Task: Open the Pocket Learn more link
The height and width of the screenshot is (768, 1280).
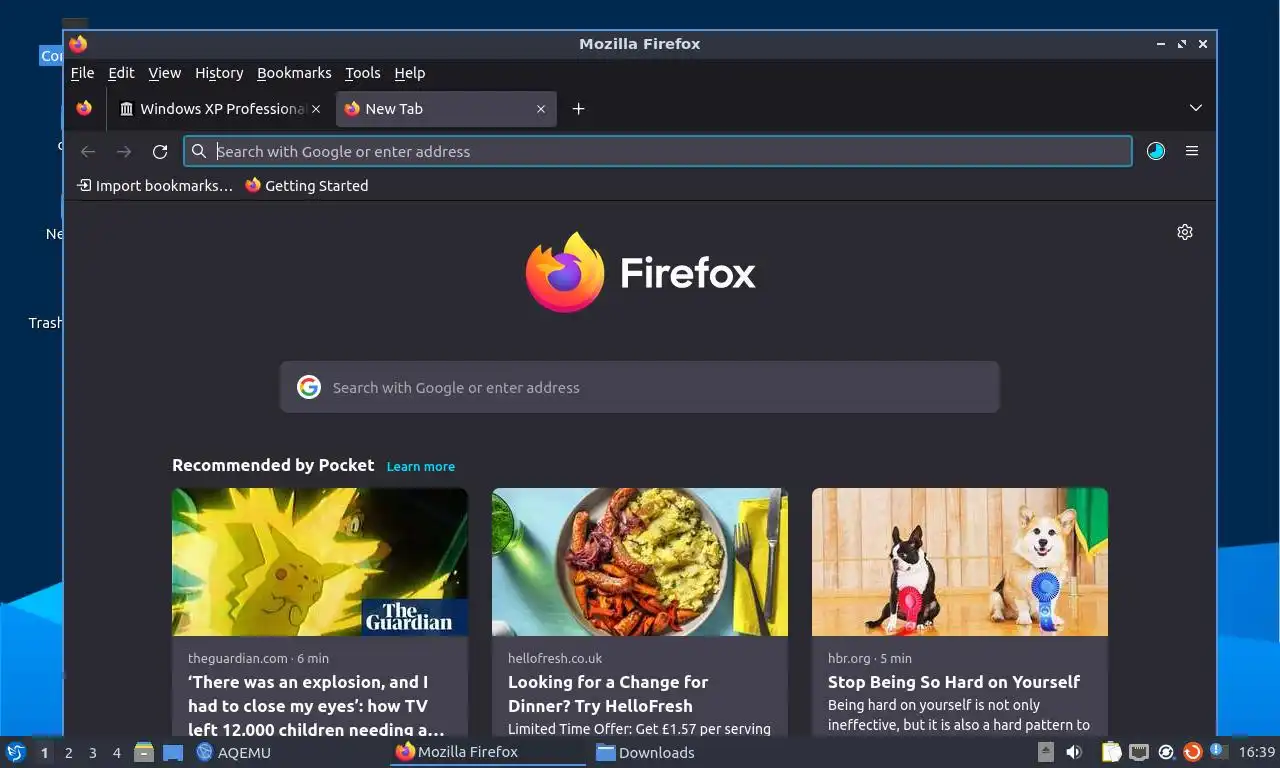Action: pos(421,466)
